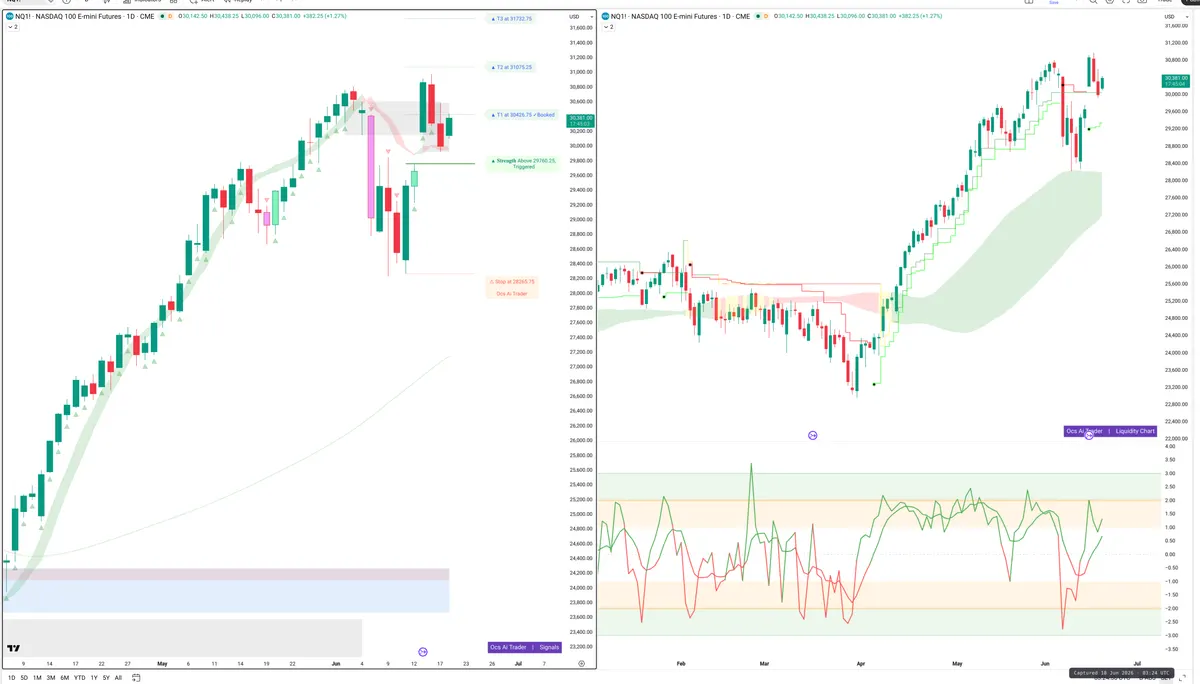Open the go-to-date calendar icon

tap(136, 678)
